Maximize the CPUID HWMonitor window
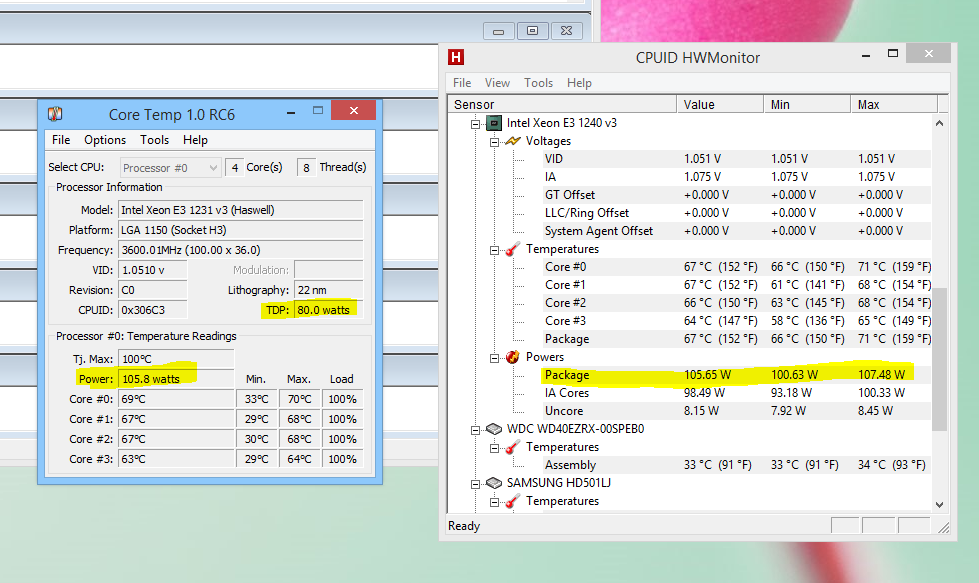 [893, 54]
